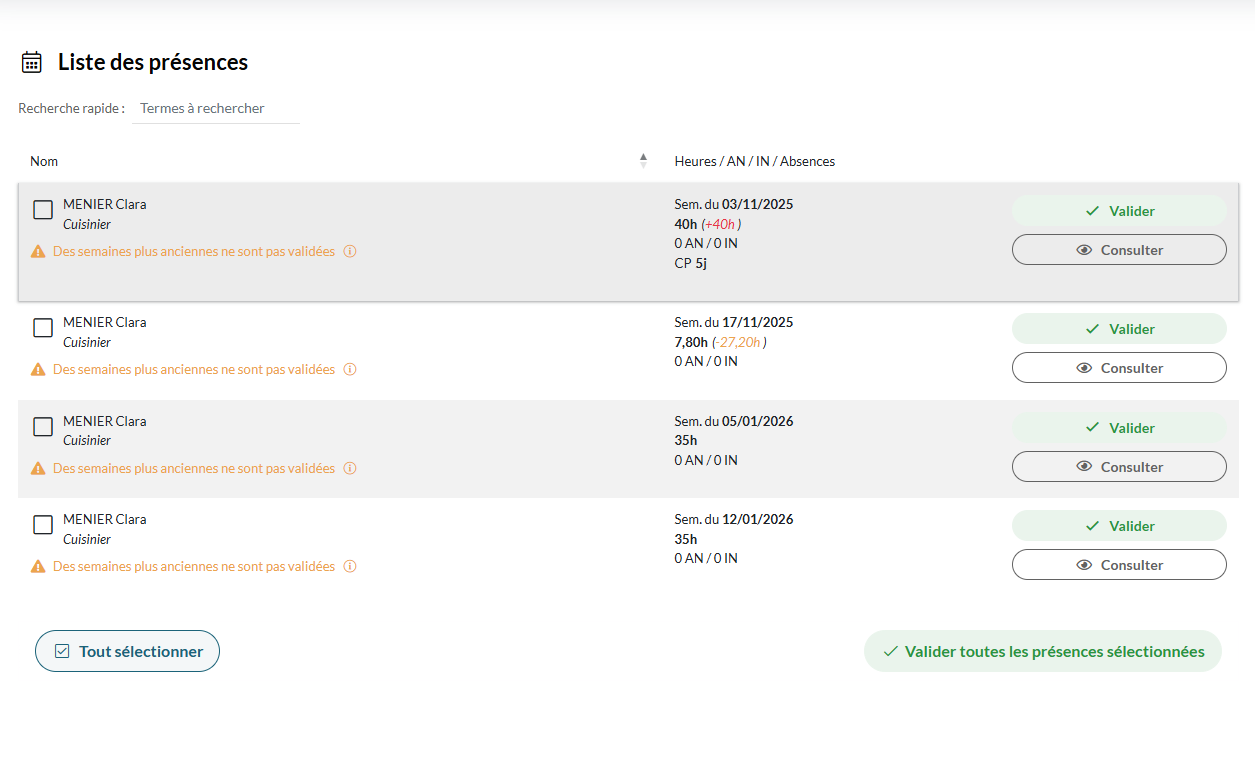
Task: Click warning triangle icon for week 03/11/2025
Action: 38,252
